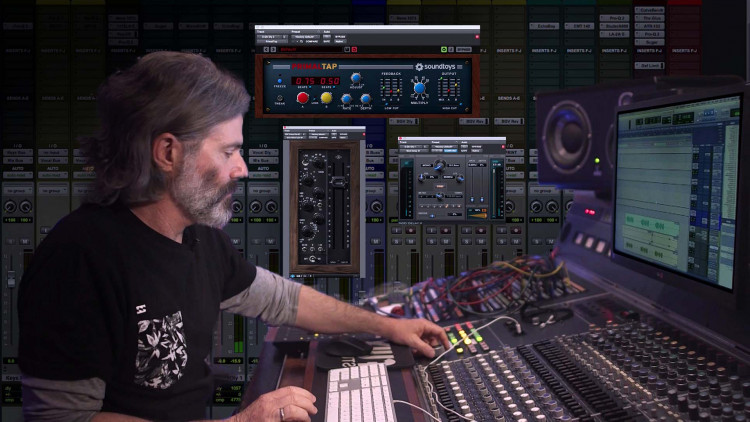Open the LA-2A insert
750x422 pixels.
[614, 34]
